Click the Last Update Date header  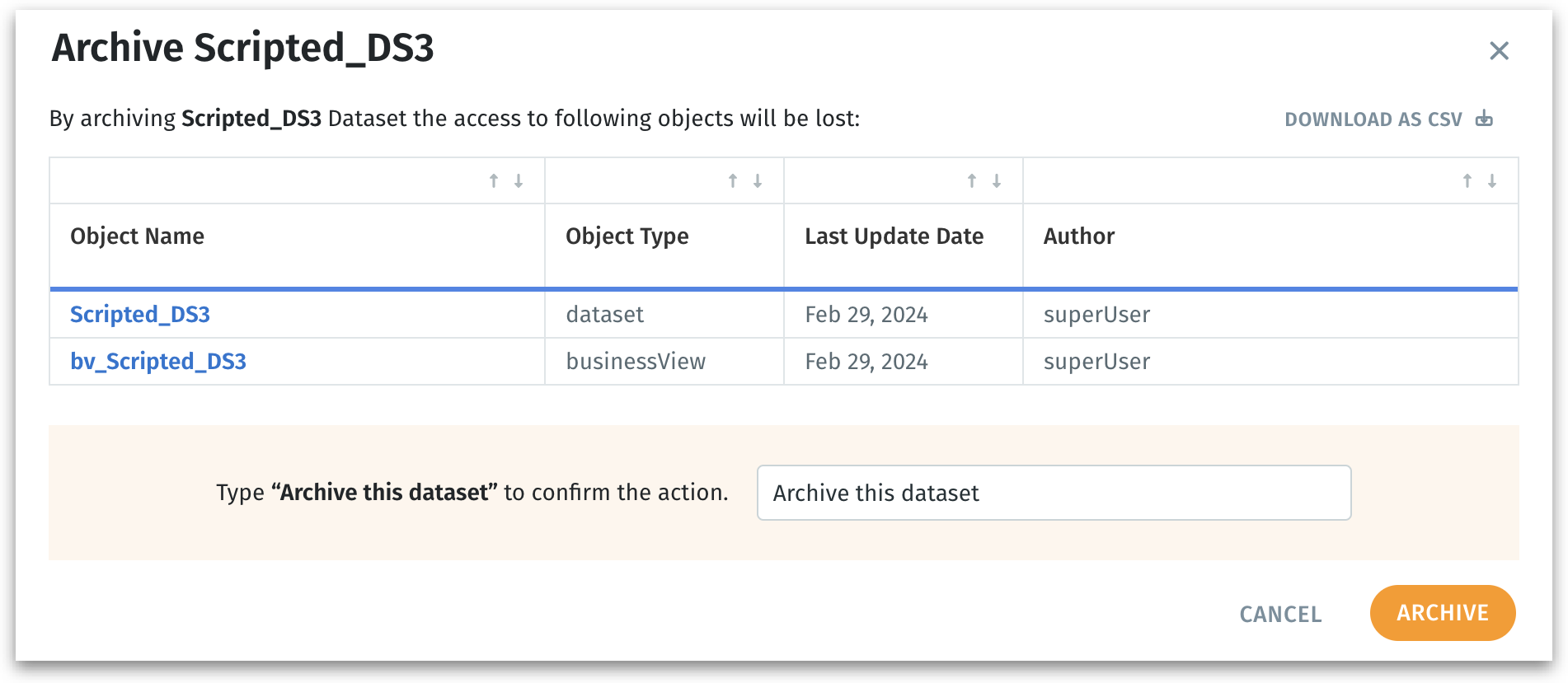coord(894,236)
